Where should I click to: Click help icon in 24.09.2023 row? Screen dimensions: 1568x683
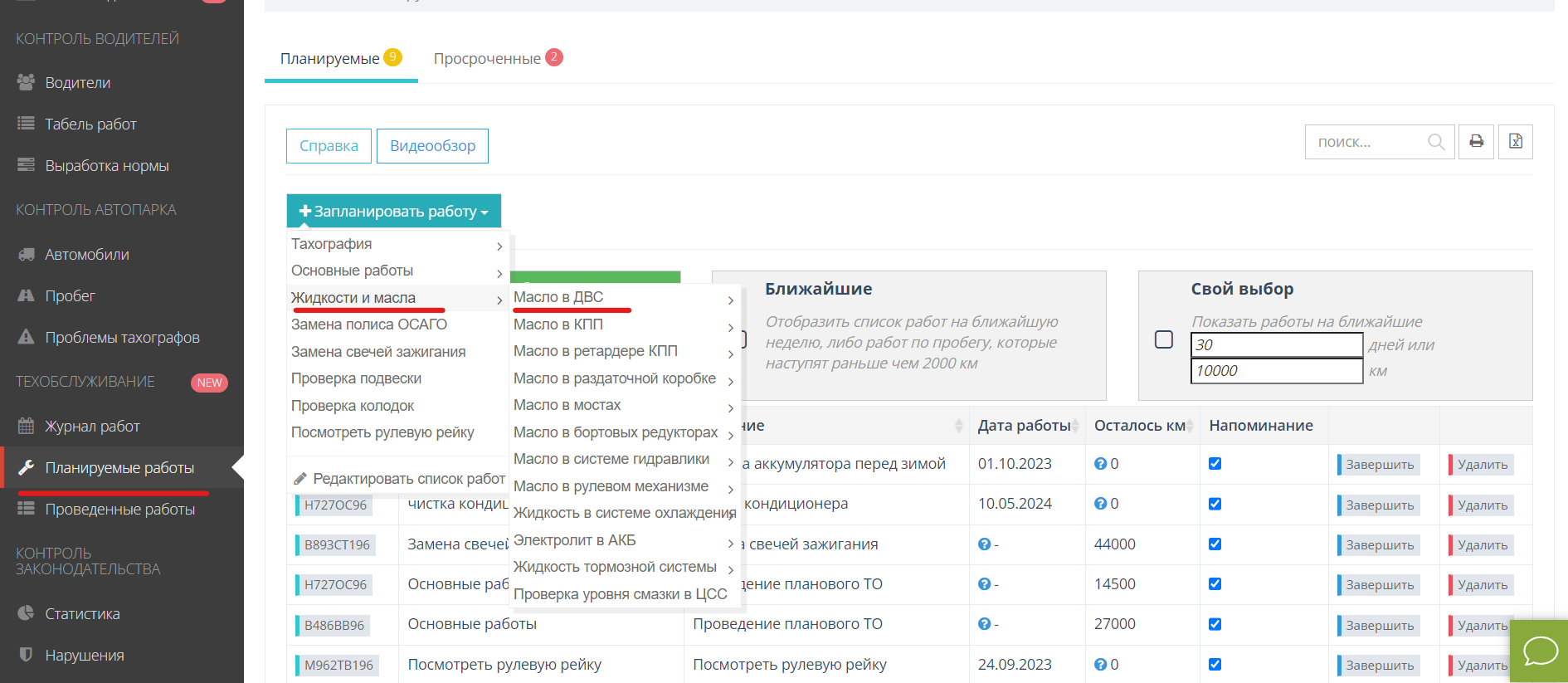[1100, 665]
